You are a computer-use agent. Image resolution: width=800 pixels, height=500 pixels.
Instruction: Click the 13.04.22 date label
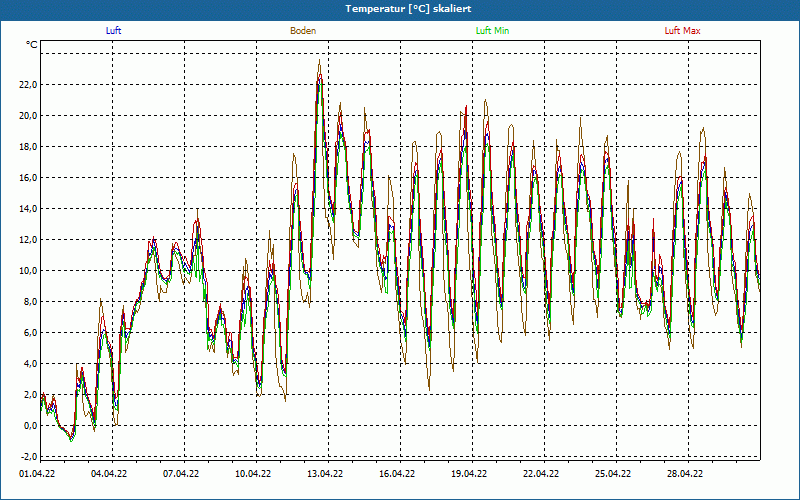[x=324, y=473]
